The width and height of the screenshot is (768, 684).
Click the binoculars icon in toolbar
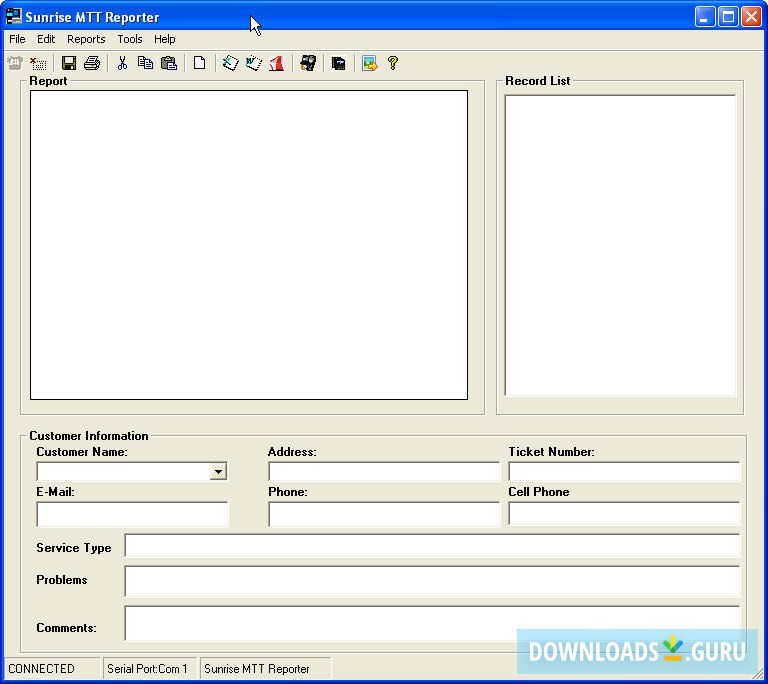[308, 63]
